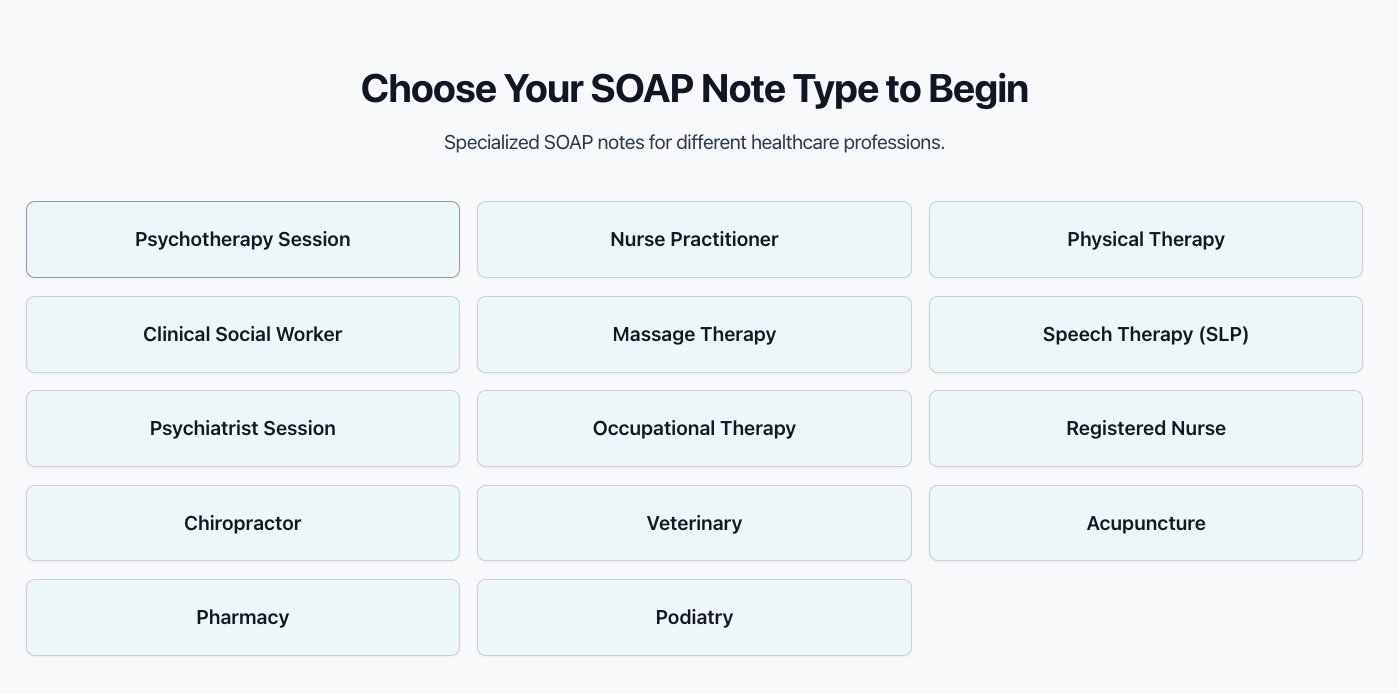1399x694 pixels.
Task: Open the Veterinary SOAP note
Action: 694,523
